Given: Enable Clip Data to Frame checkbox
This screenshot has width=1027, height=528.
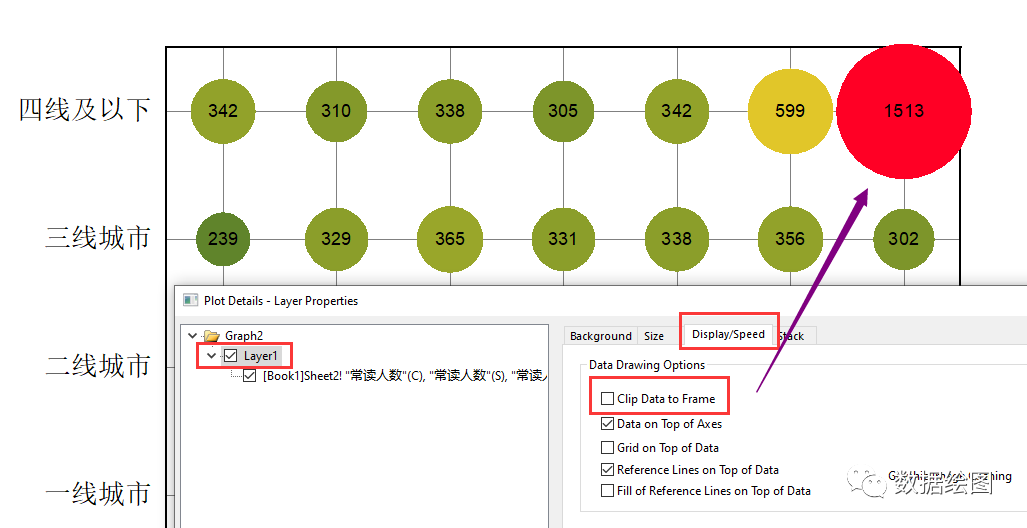Looking at the screenshot, I should coord(608,399).
